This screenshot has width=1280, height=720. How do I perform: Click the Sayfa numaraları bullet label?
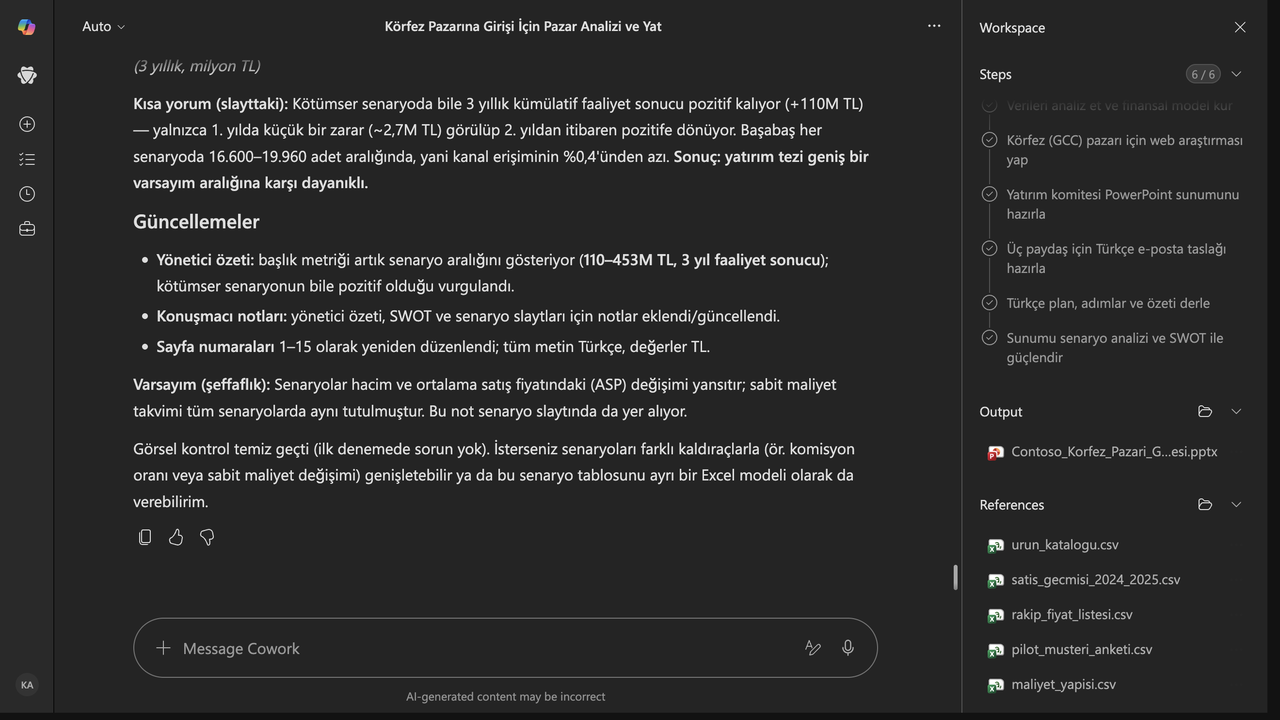pos(215,347)
